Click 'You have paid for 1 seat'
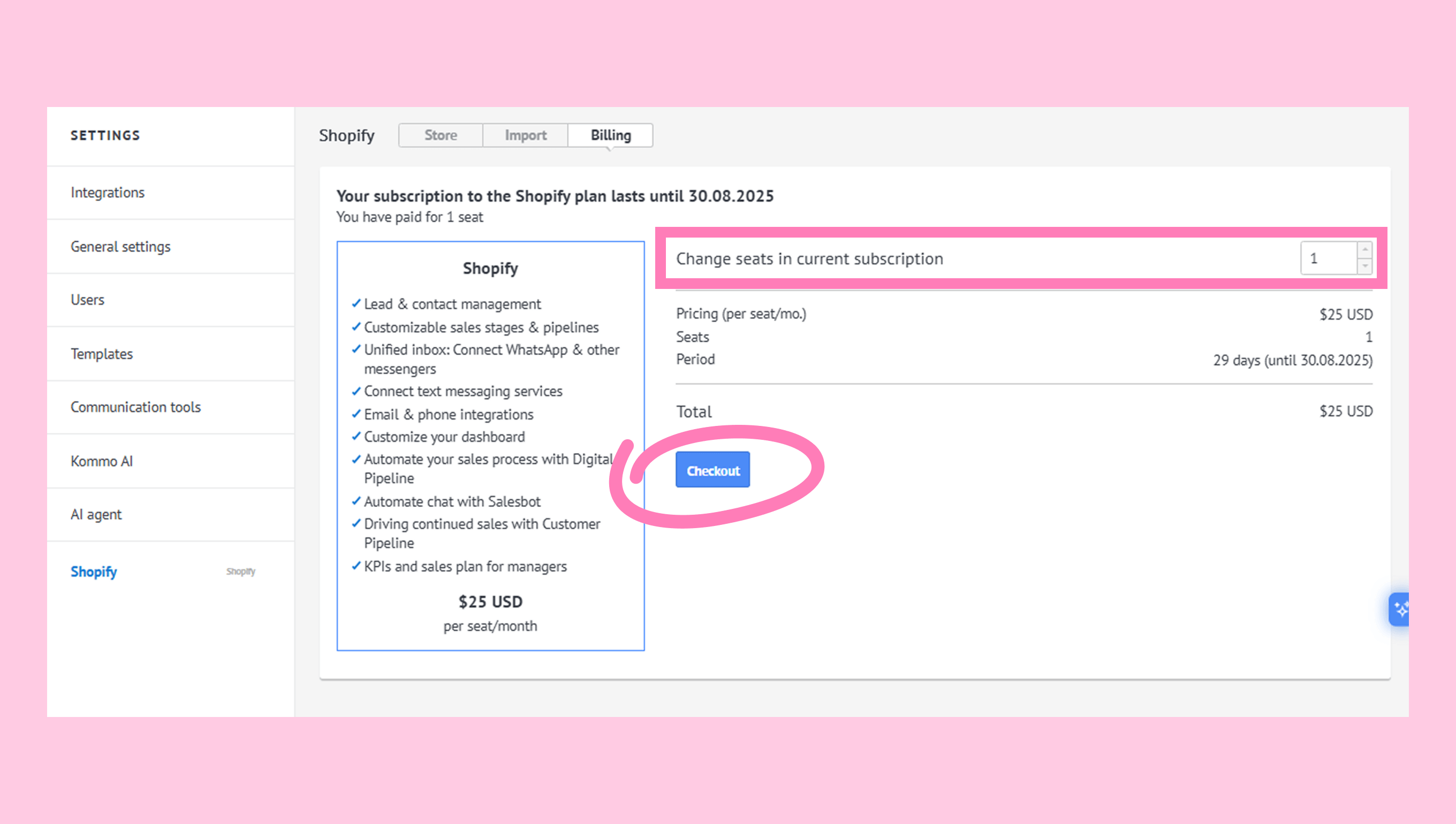Screen dimensions: 1456x824 (x=409, y=217)
